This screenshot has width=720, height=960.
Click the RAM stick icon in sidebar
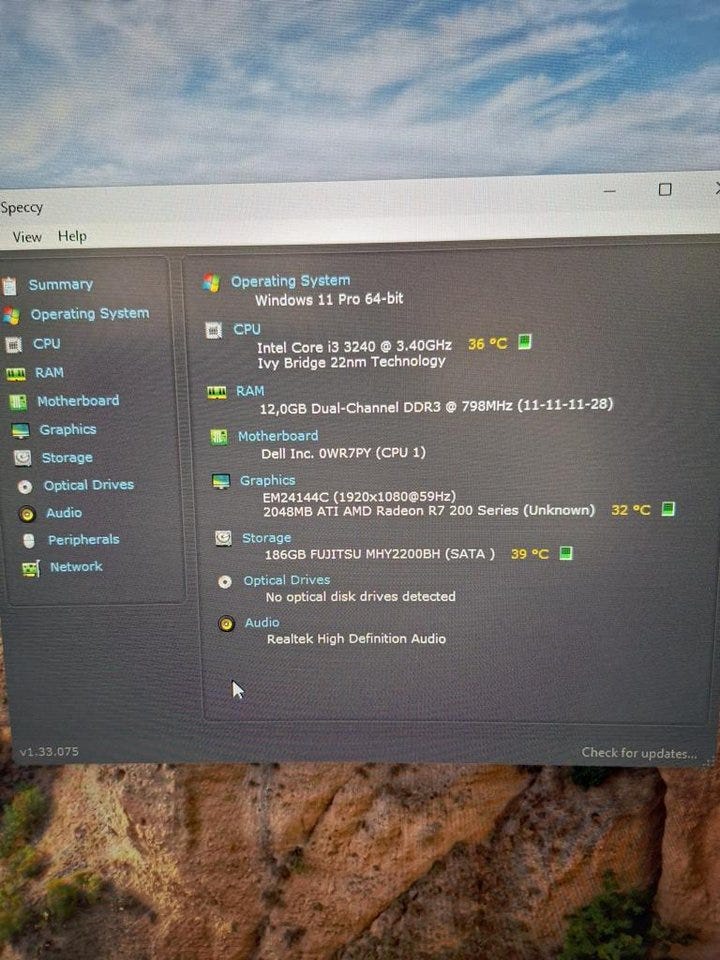point(16,373)
